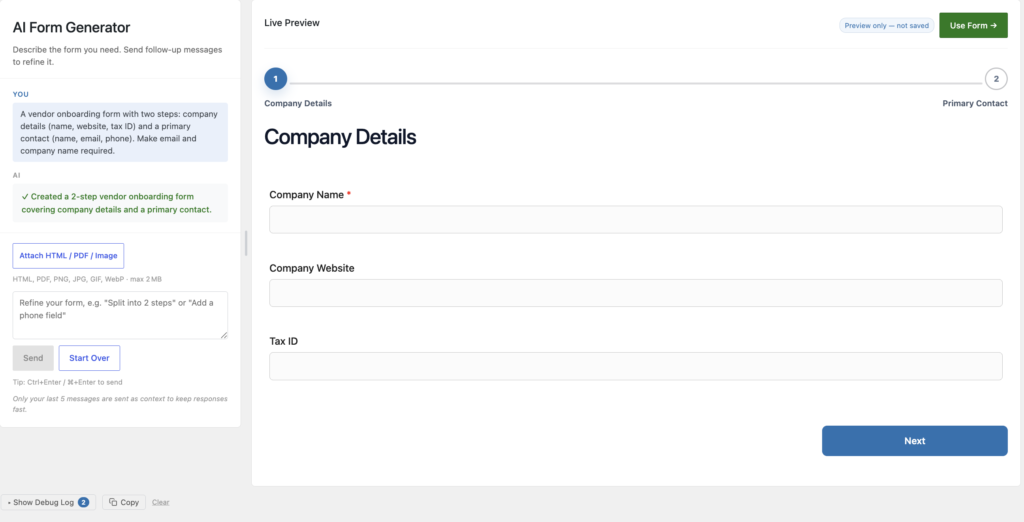
Task: Click the Next button
Action: point(914,441)
